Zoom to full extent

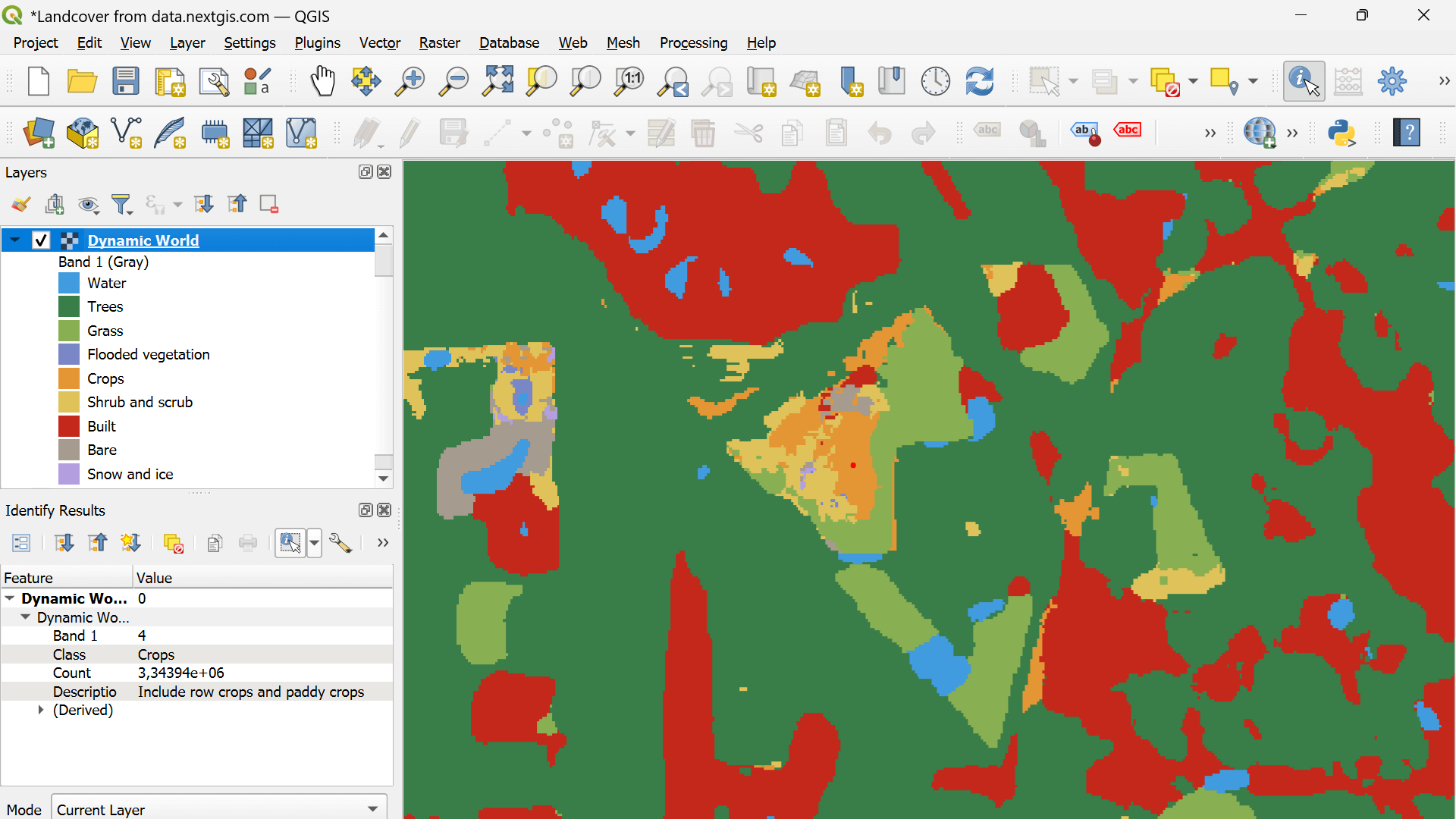point(498,81)
